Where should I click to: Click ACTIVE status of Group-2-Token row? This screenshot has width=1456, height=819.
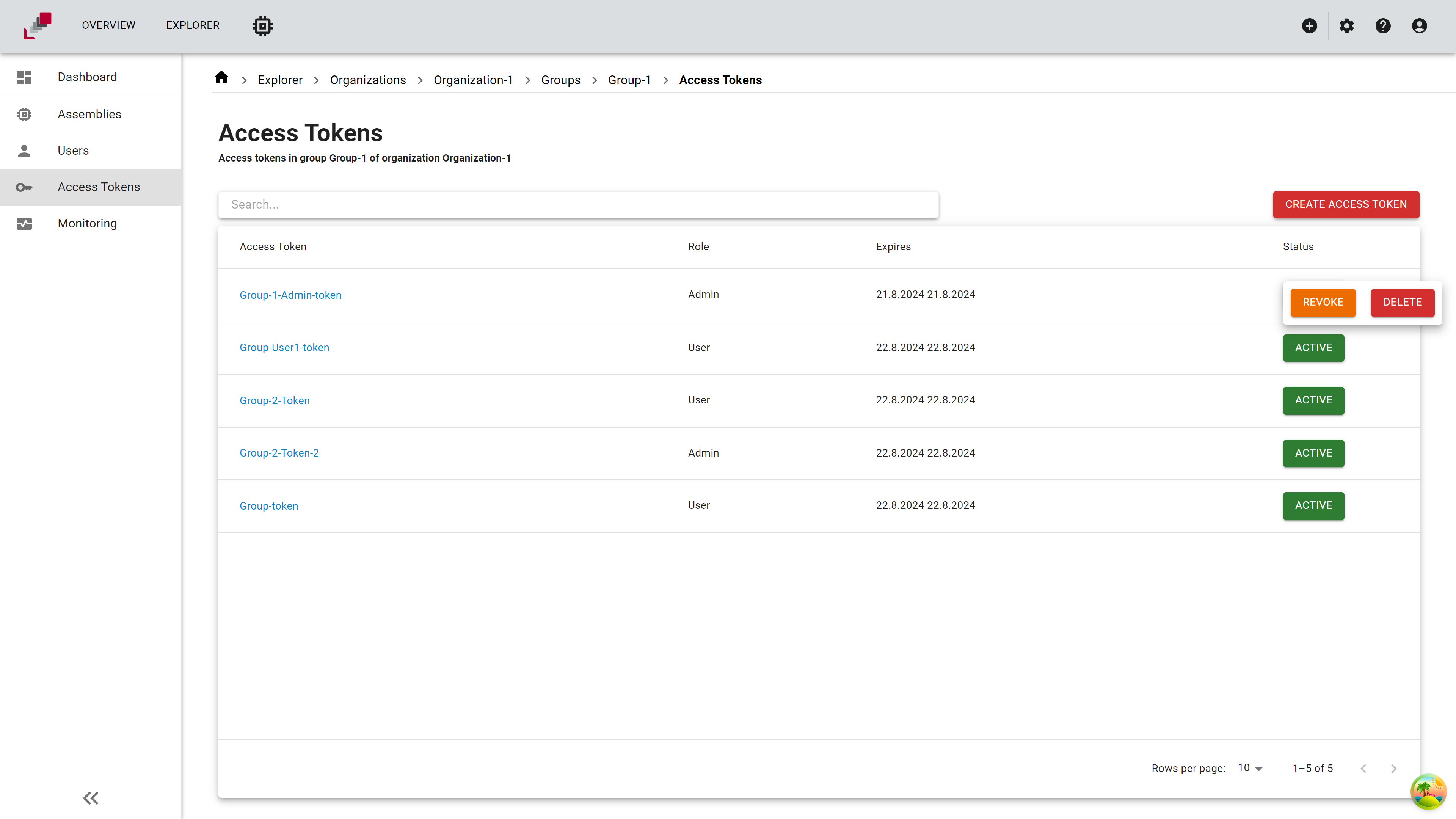[1313, 400]
